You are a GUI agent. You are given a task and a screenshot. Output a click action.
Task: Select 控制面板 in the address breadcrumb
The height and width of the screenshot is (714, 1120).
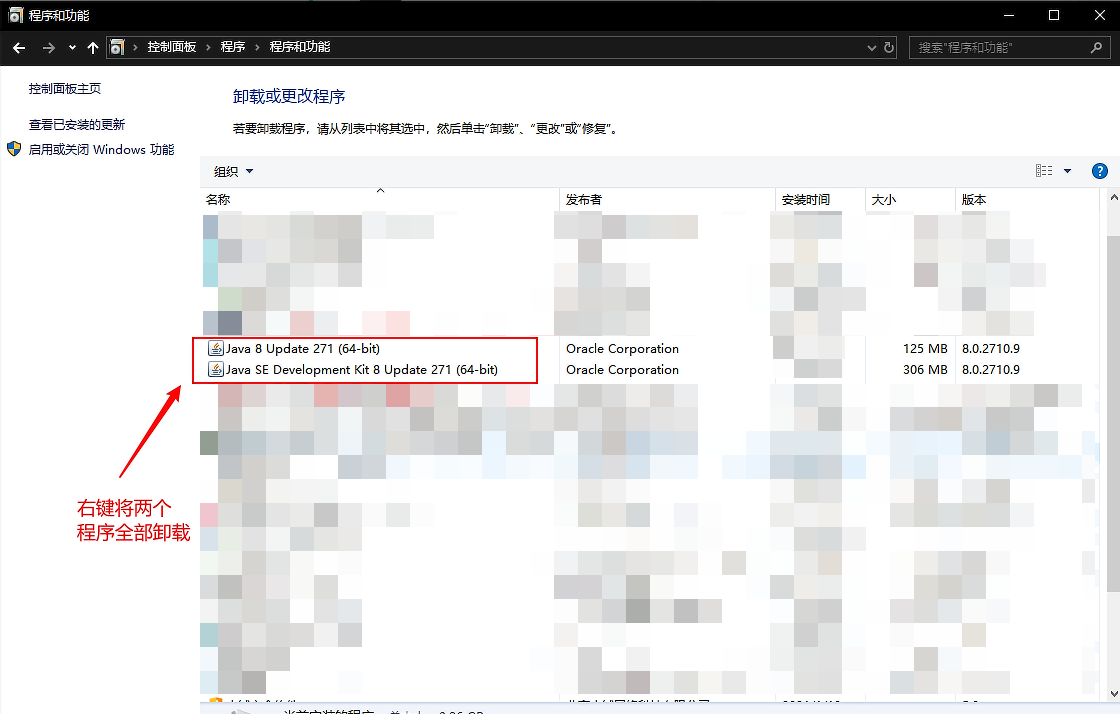click(x=173, y=47)
